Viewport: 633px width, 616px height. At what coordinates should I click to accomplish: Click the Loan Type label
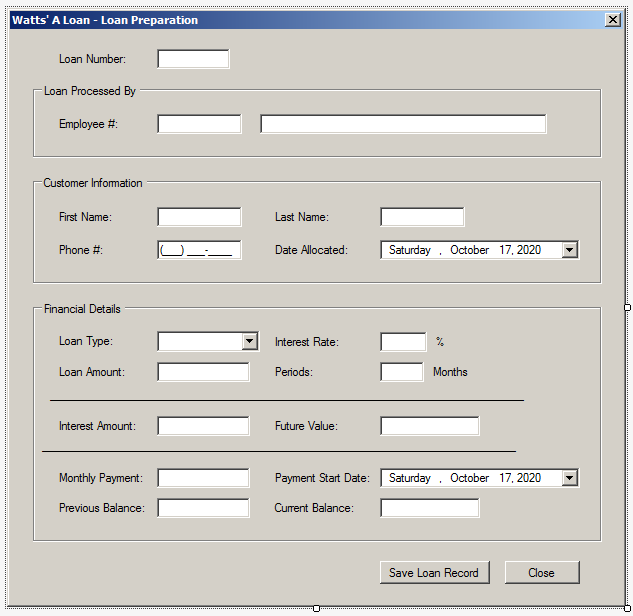pos(86,342)
